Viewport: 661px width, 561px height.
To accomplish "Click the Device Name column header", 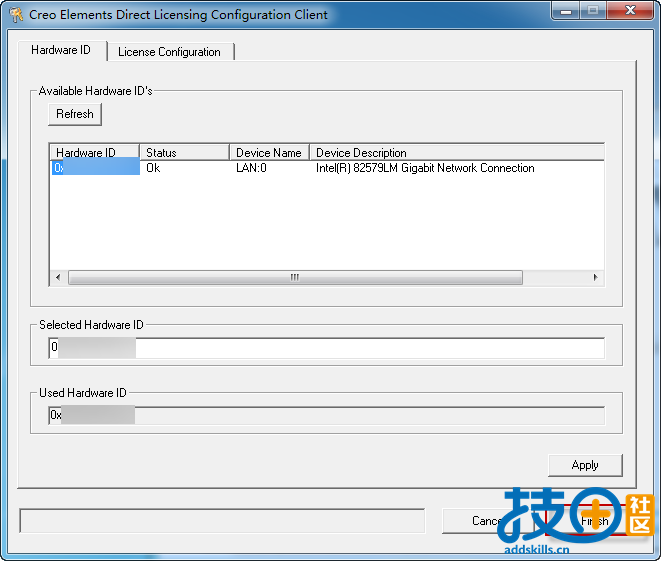I will 269,153.
